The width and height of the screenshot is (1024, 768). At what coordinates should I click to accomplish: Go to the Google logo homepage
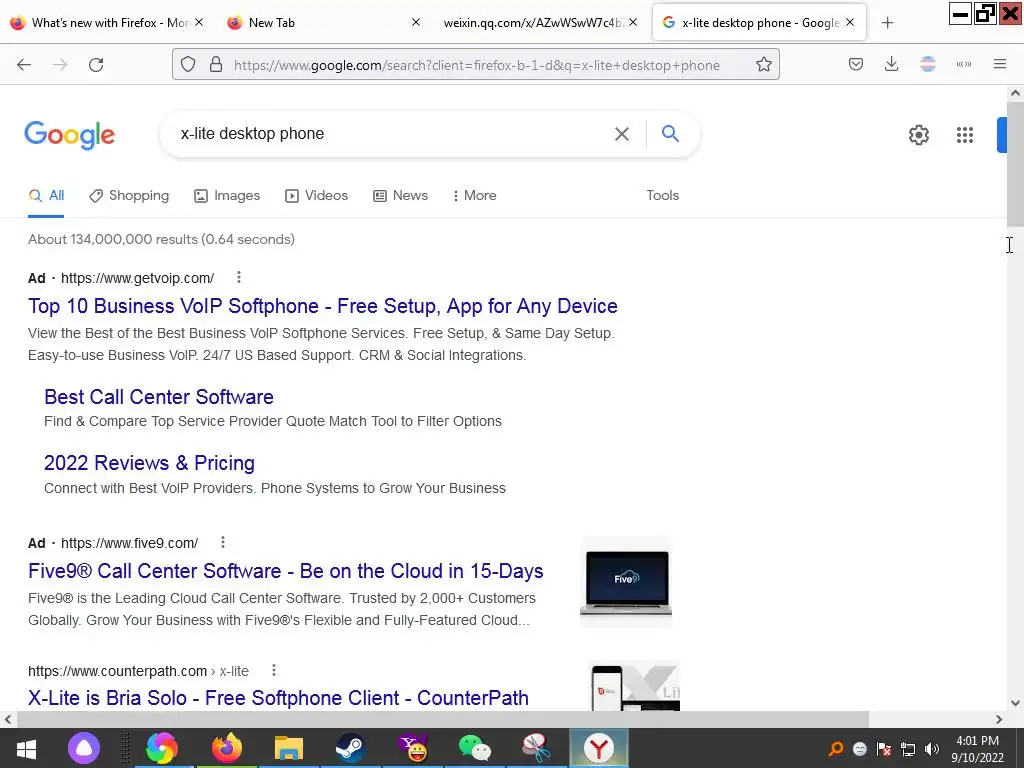(x=70, y=135)
